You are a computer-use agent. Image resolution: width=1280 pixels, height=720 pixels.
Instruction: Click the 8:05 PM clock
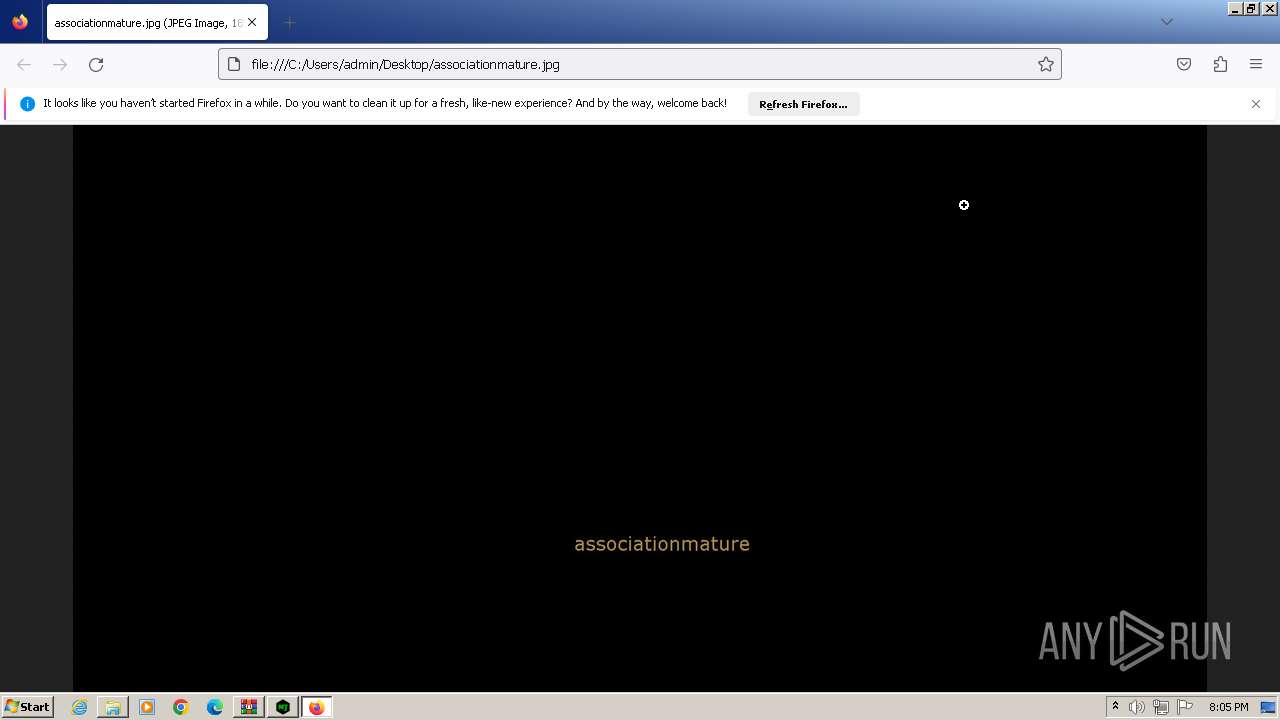(x=1228, y=707)
